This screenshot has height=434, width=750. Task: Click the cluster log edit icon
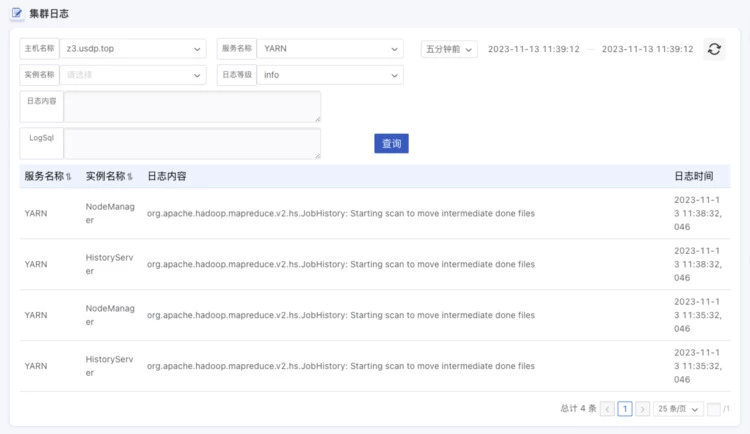(x=17, y=14)
